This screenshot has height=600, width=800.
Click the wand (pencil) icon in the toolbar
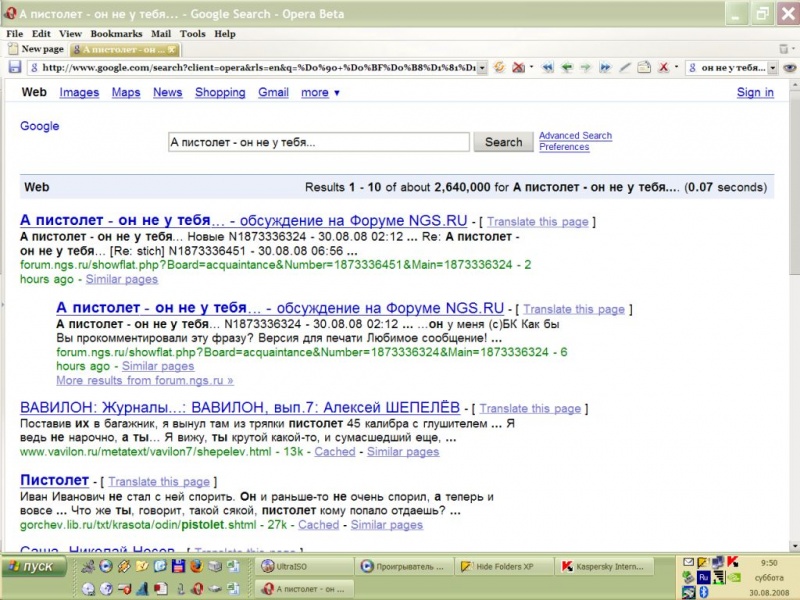tap(624, 68)
